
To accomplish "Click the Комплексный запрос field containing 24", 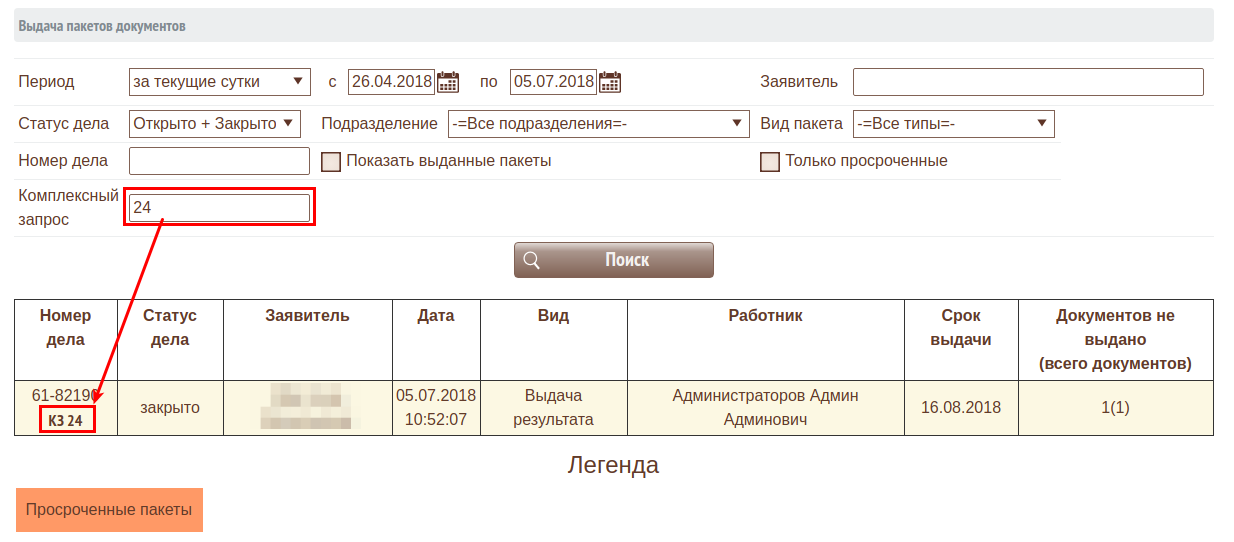I will 219,208.
